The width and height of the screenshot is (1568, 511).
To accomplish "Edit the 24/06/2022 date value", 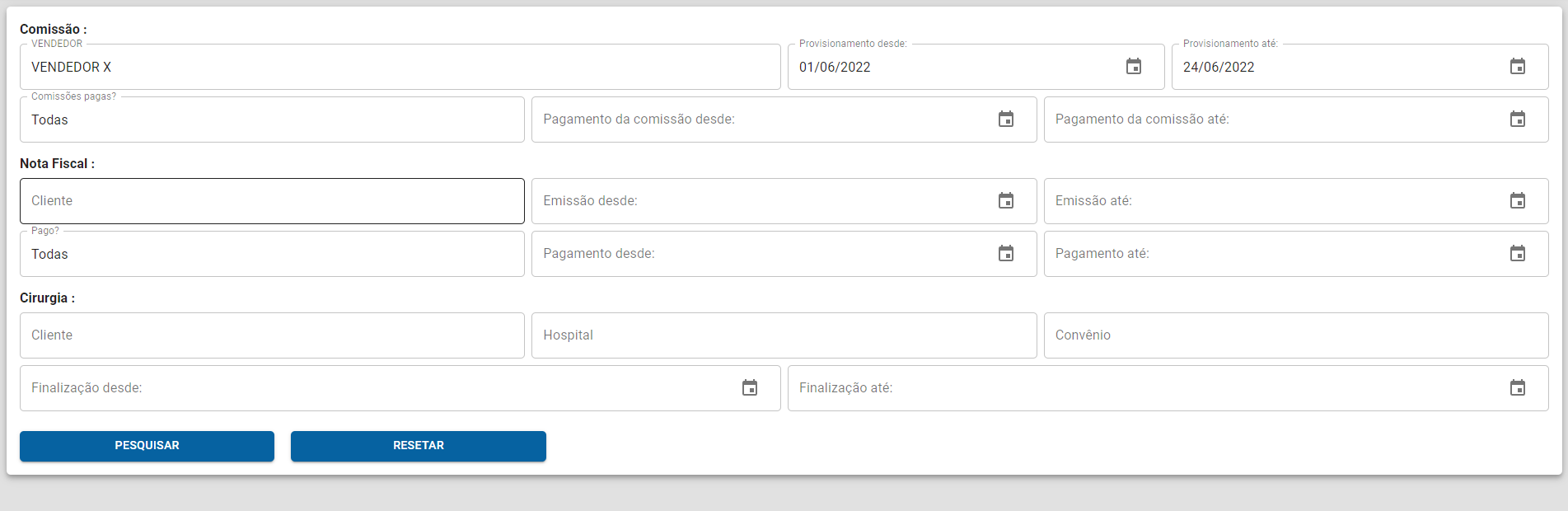I will point(1219,68).
